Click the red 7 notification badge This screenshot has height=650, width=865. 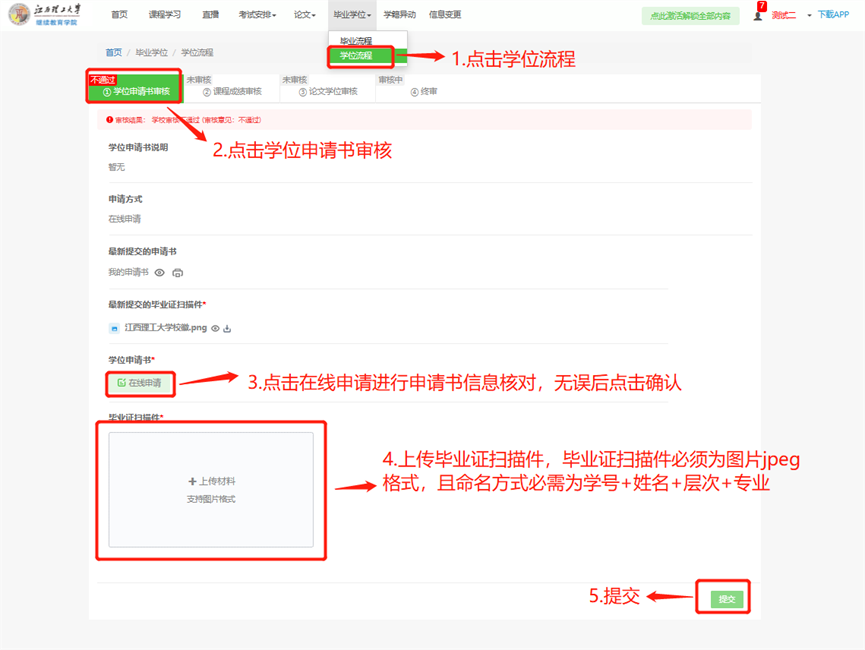762,6
